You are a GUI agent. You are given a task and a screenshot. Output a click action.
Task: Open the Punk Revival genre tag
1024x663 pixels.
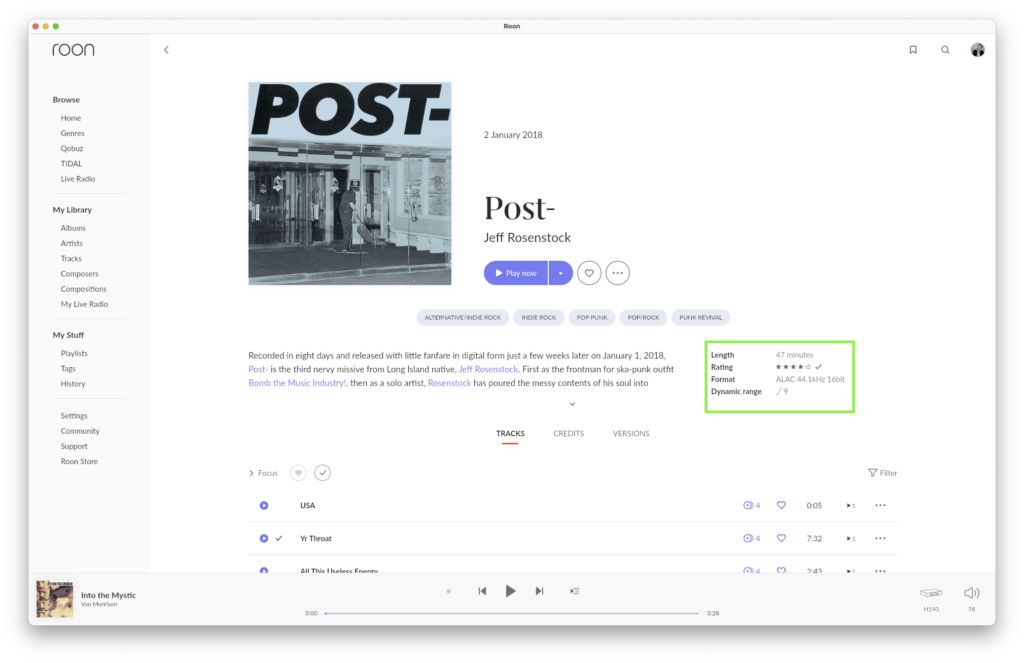pyautogui.click(x=701, y=317)
